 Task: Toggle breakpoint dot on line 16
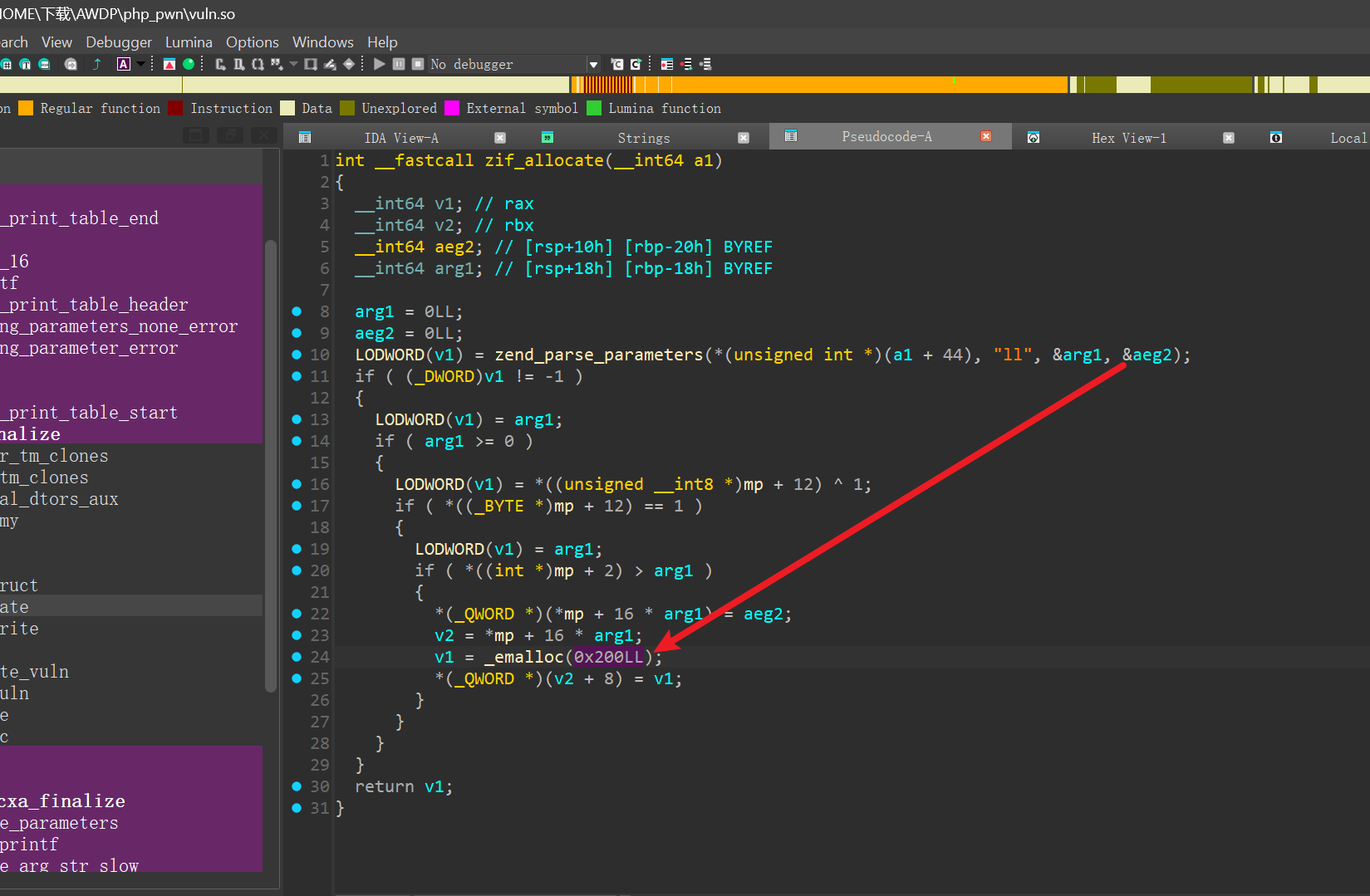(297, 484)
